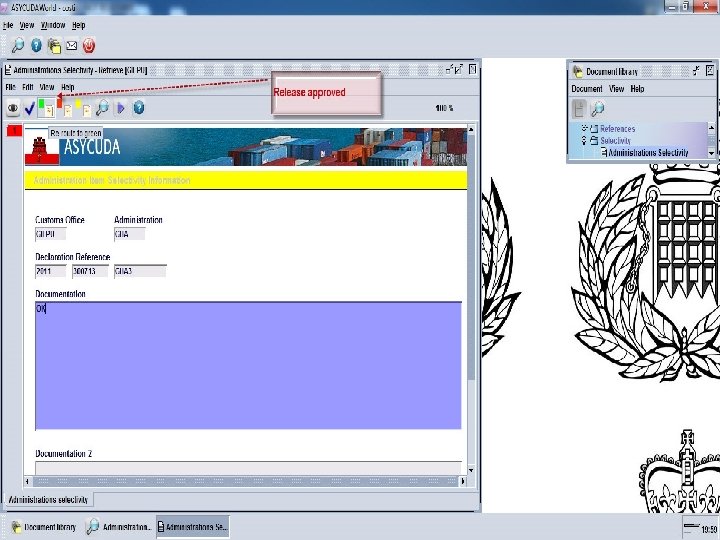Open the mail envelope icon

72,45
